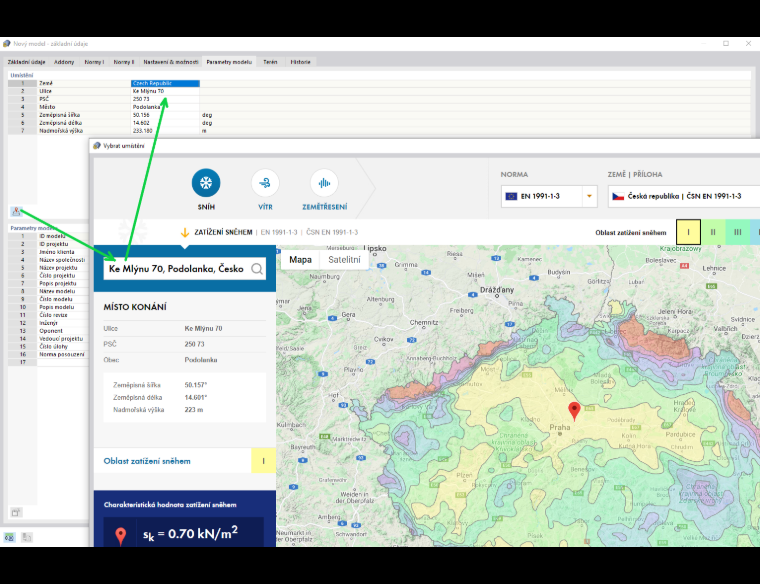
Task: Open the Česká republika annex dropdown
Action: click(684, 196)
